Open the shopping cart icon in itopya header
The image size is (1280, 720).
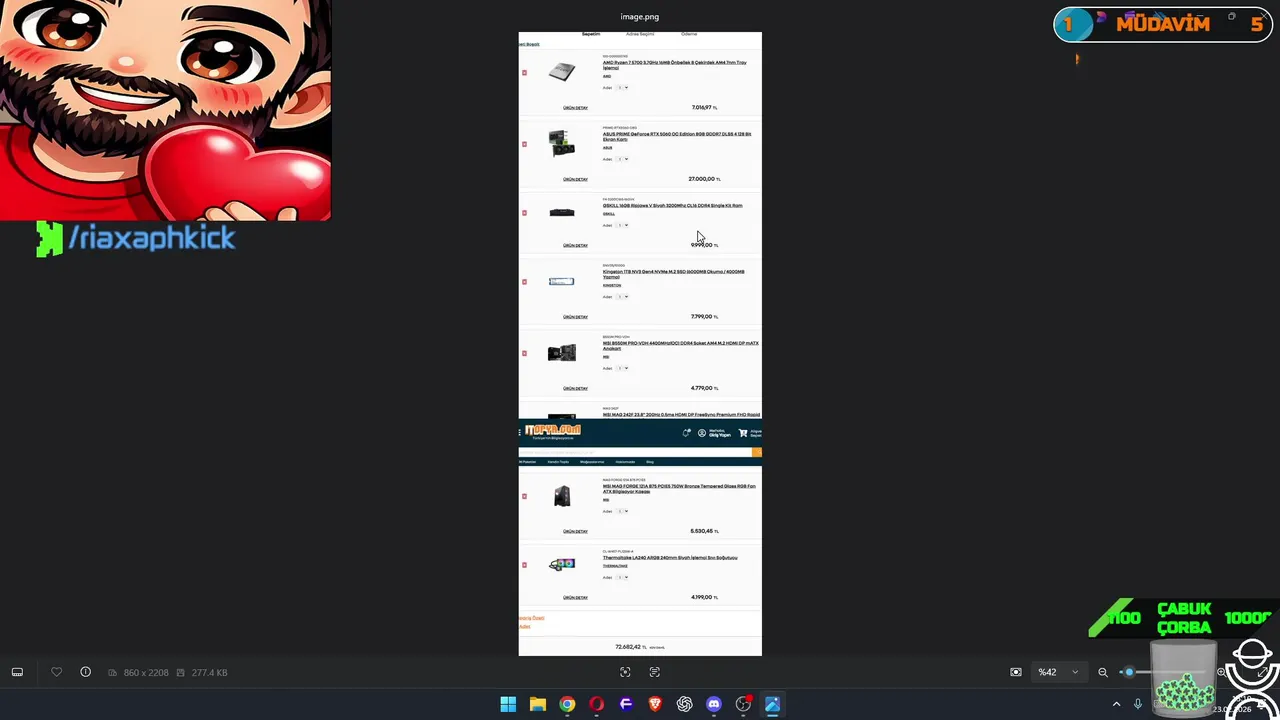[743, 433]
